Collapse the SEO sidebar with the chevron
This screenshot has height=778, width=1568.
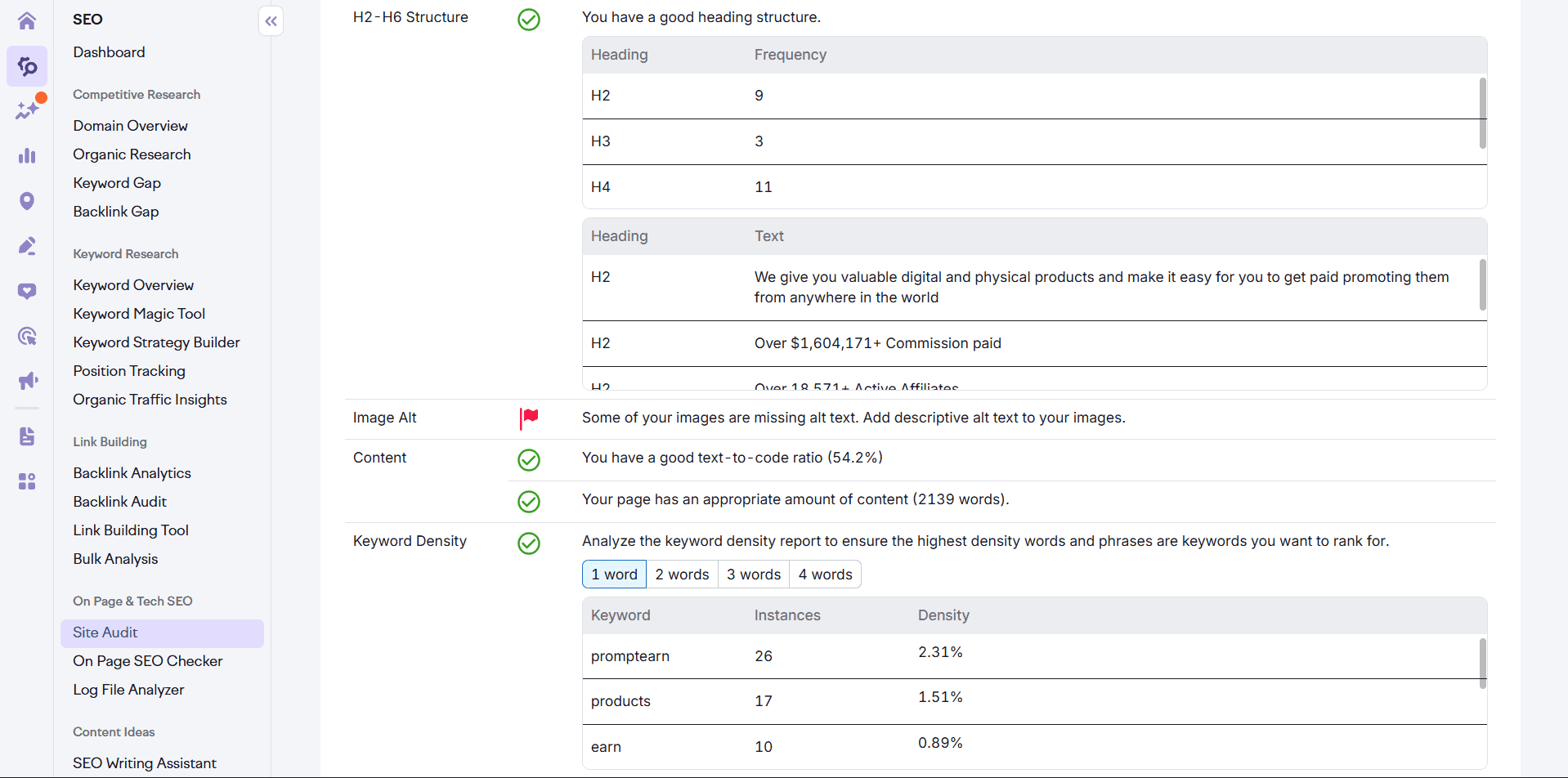[x=271, y=21]
